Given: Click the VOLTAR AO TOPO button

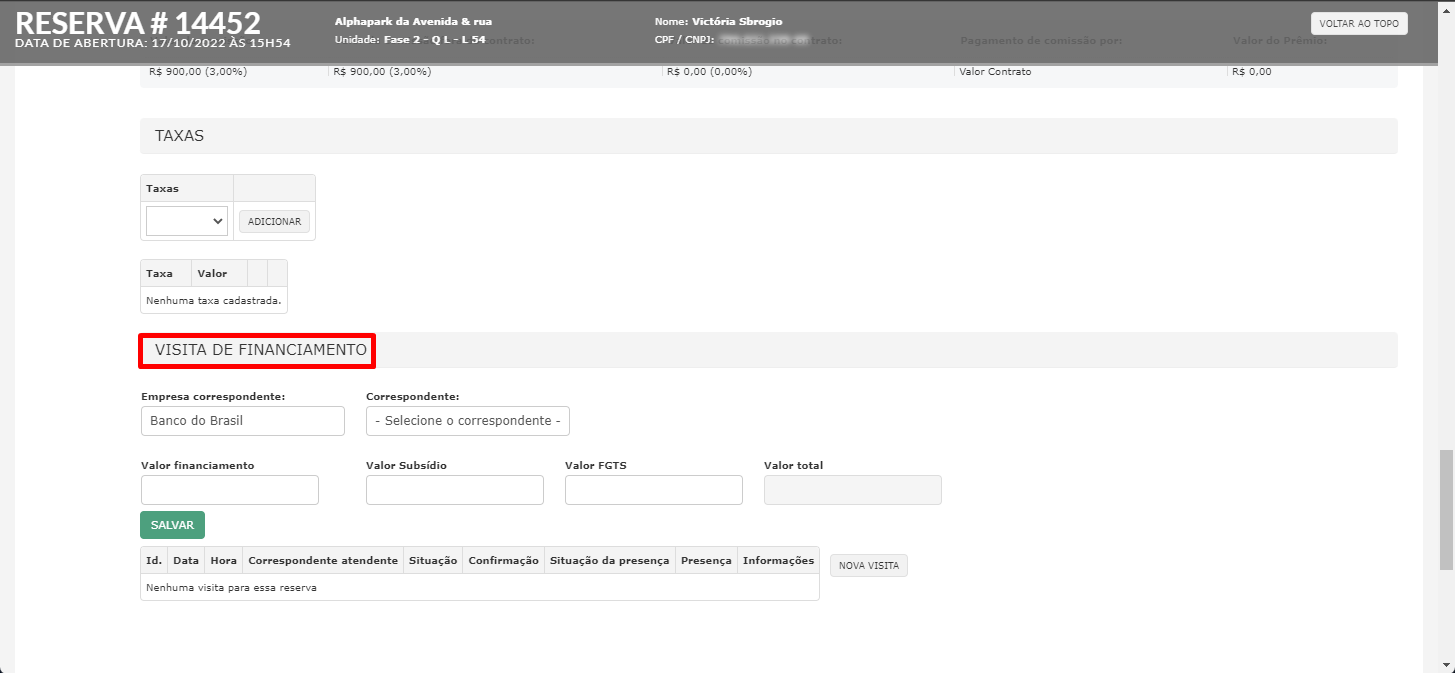Looking at the screenshot, I should pos(1359,23).
